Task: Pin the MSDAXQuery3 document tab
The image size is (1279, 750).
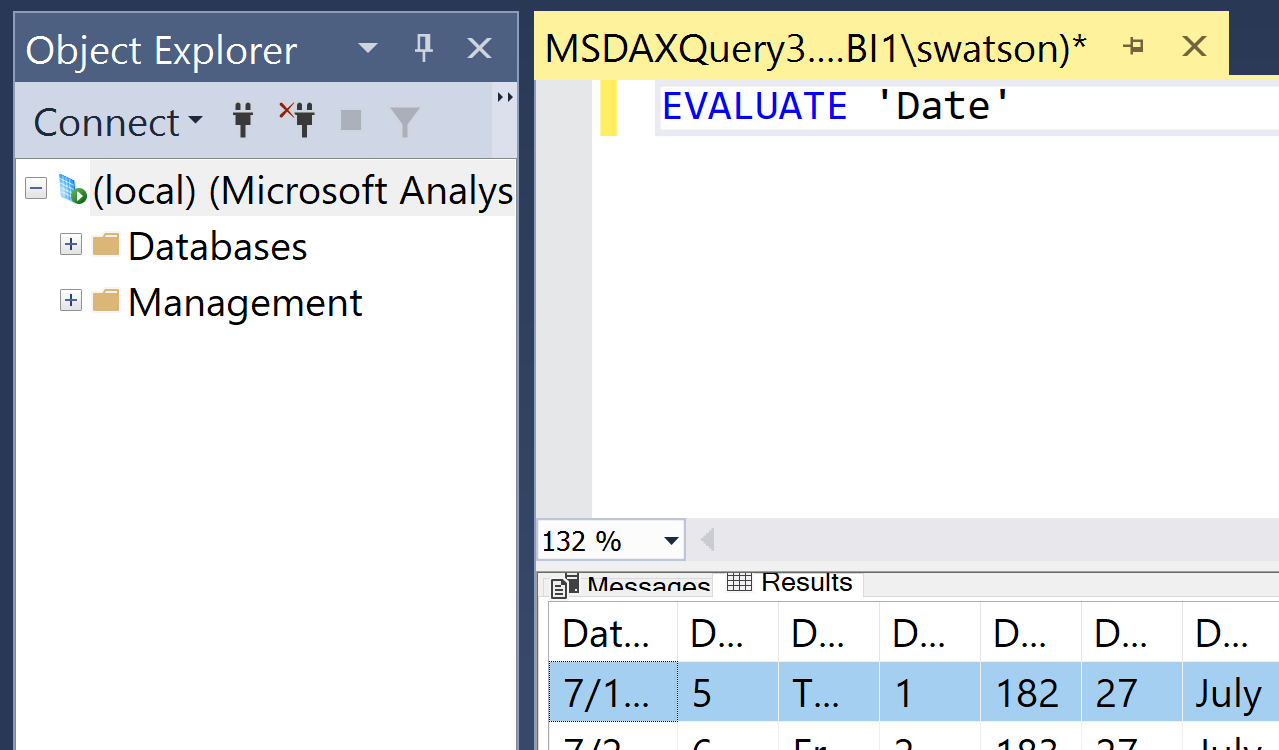Action: [x=1133, y=45]
